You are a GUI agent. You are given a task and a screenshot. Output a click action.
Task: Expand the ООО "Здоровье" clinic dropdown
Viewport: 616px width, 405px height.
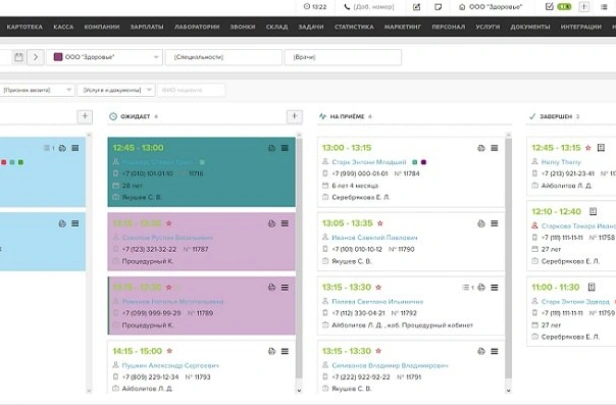106,57
